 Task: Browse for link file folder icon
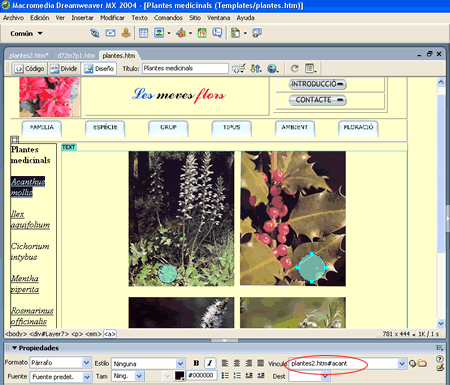click(422, 363)
